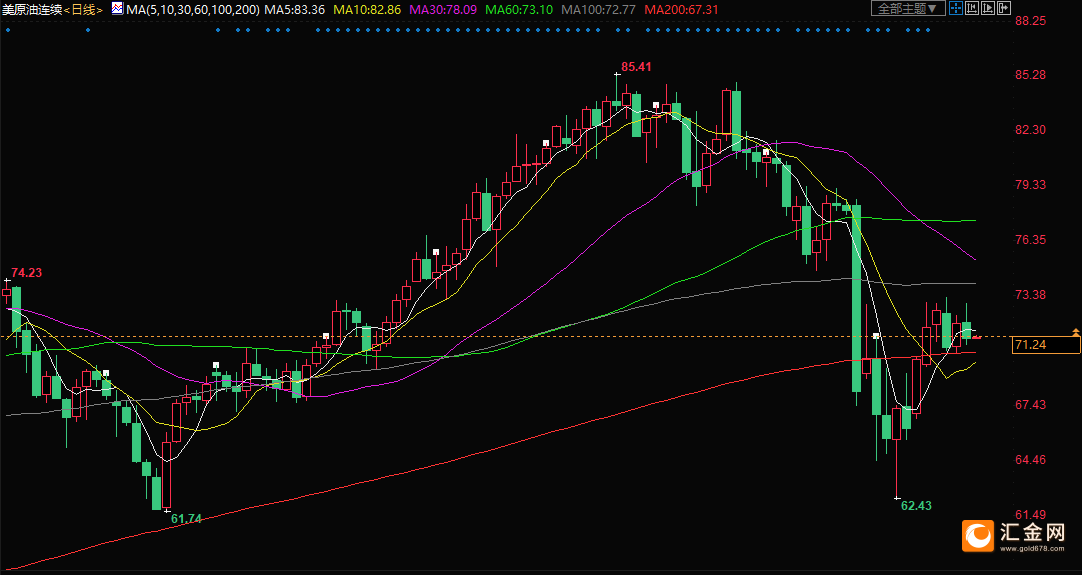Viewport: 1082px width, 575px height.
Task: Click the 73.38 price axis label
Action: point(1031,295)
